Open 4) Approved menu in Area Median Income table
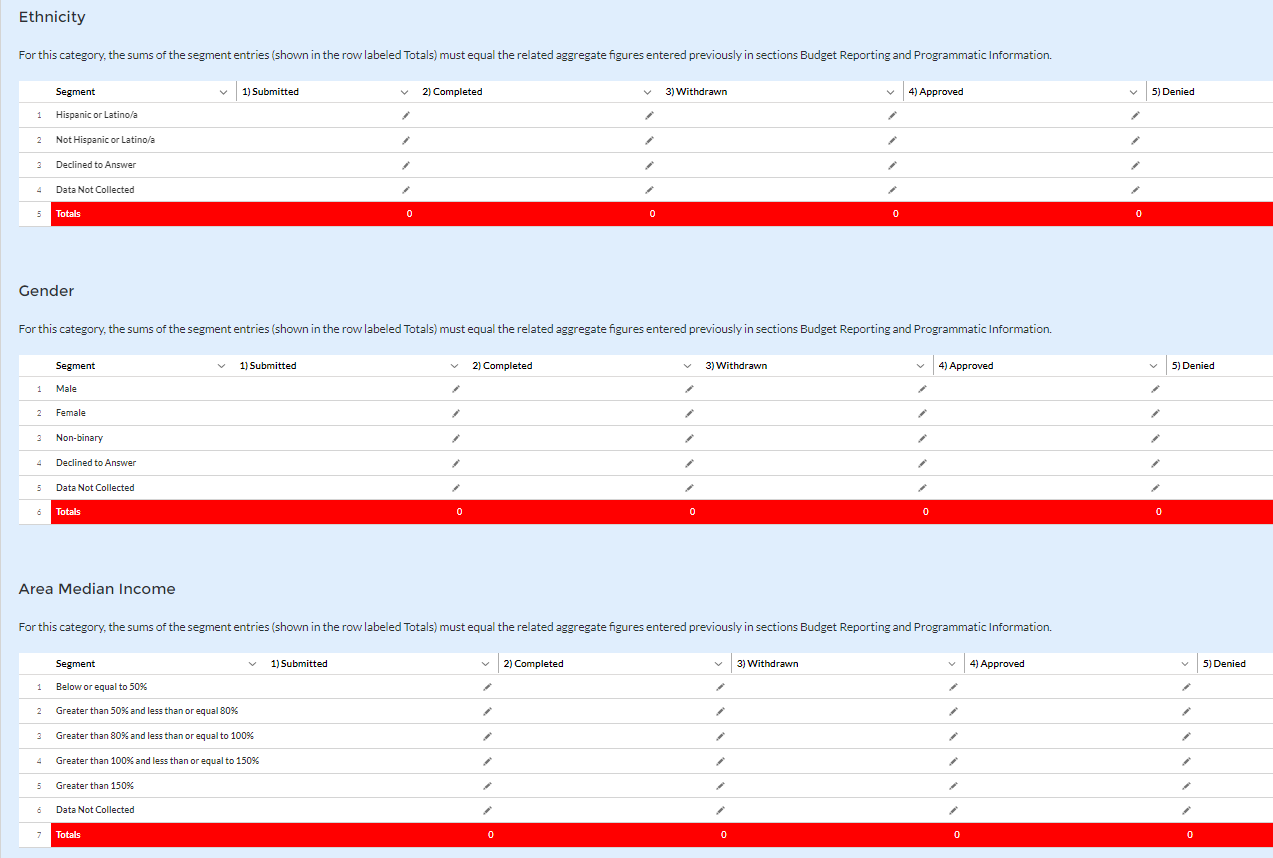Screen dimensions: 1273x858 [x=1185, y=664]
